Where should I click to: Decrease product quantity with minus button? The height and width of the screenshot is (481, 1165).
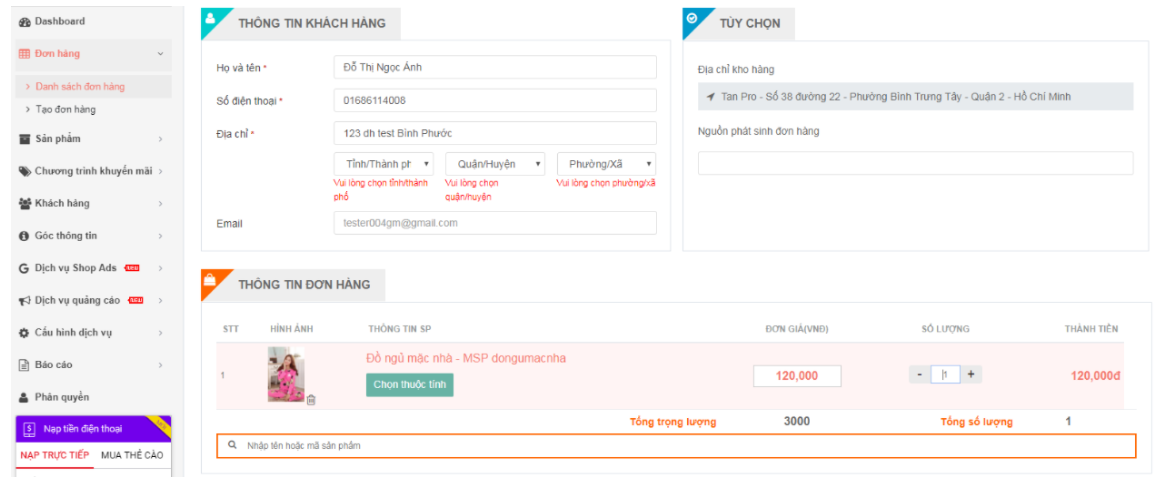919,374
